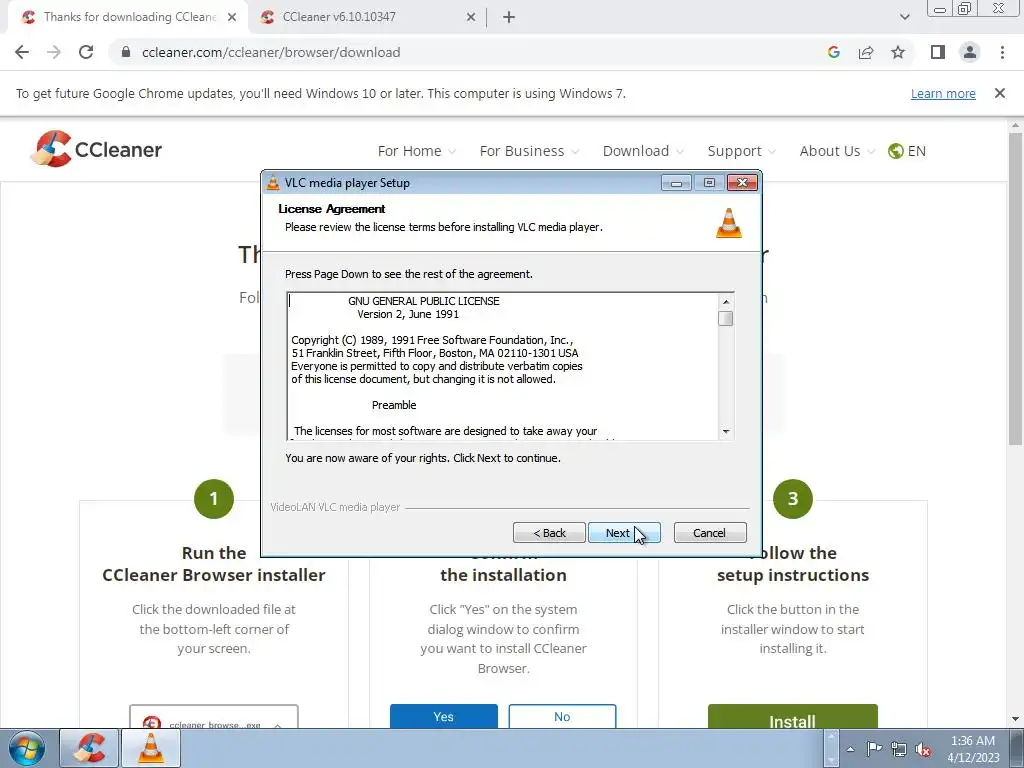Minimize the VLC media player Setup window
1024x768 pixels.
tap(676, 183)
